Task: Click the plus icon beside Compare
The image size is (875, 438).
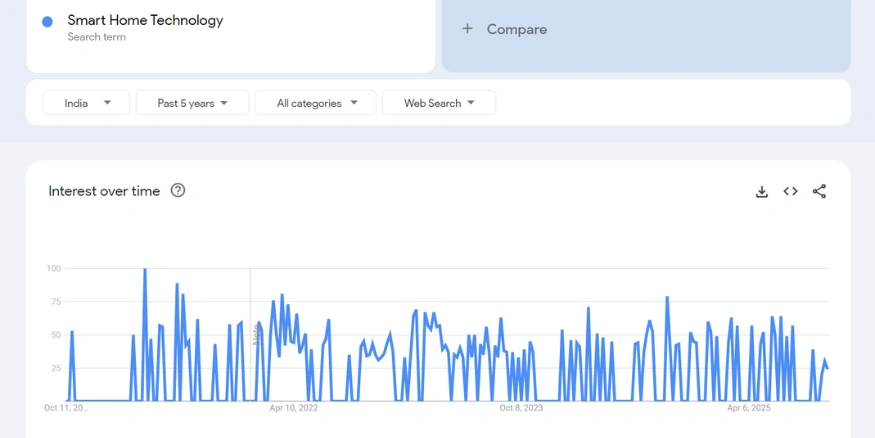Action: 468,28
